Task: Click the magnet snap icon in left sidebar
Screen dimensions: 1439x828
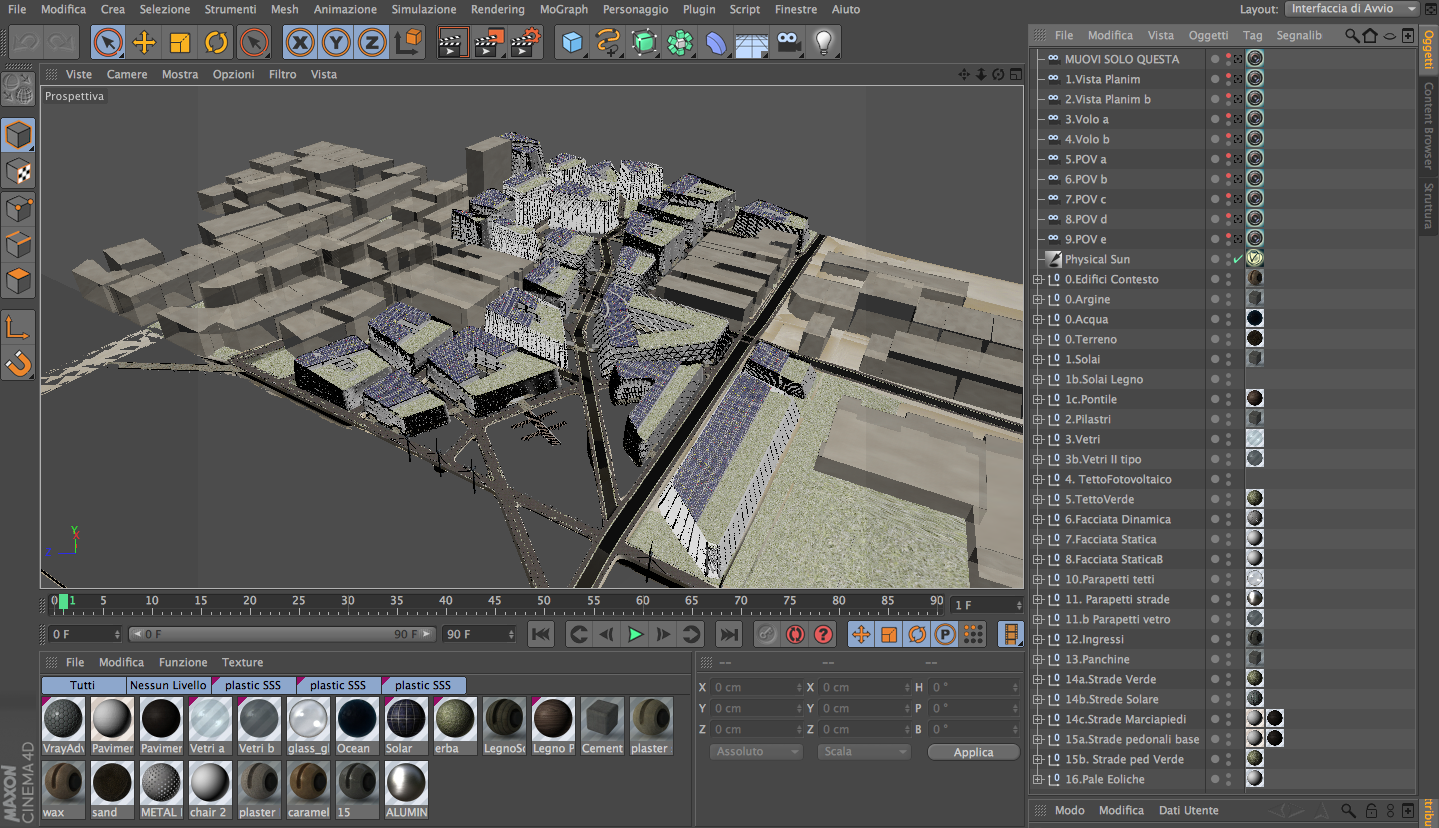Action: (19, 363)
